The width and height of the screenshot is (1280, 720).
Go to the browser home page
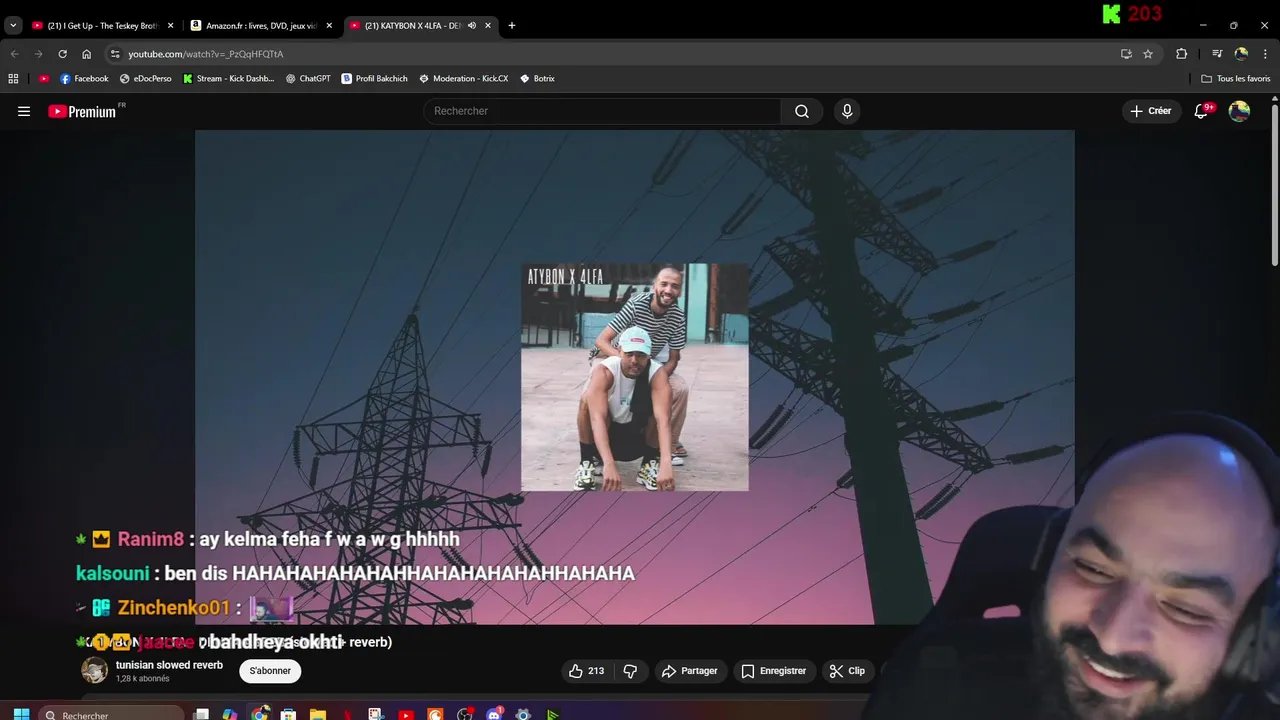tap(86, 54)
